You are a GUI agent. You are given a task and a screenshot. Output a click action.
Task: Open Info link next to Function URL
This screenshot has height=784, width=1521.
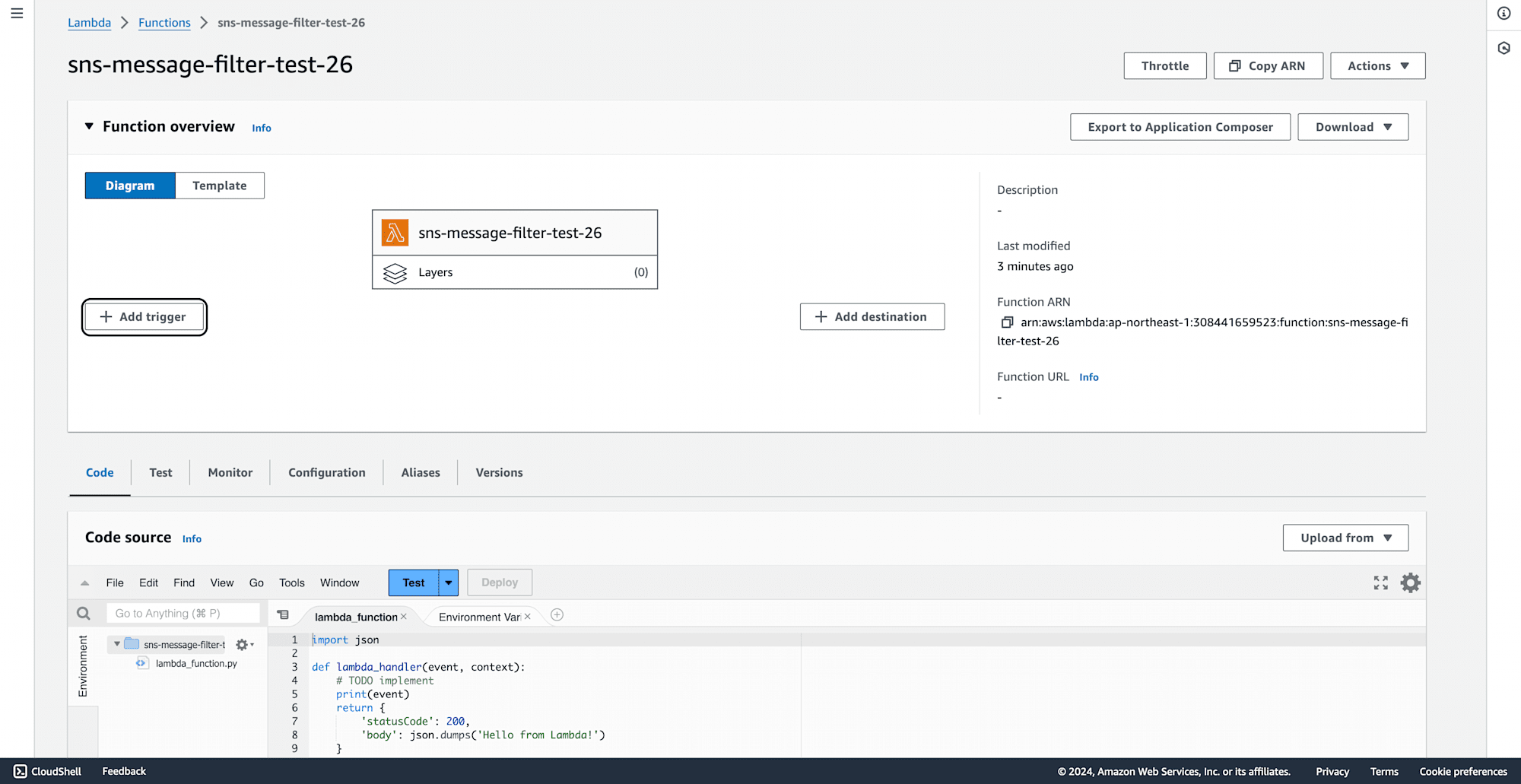point(1089,377)
